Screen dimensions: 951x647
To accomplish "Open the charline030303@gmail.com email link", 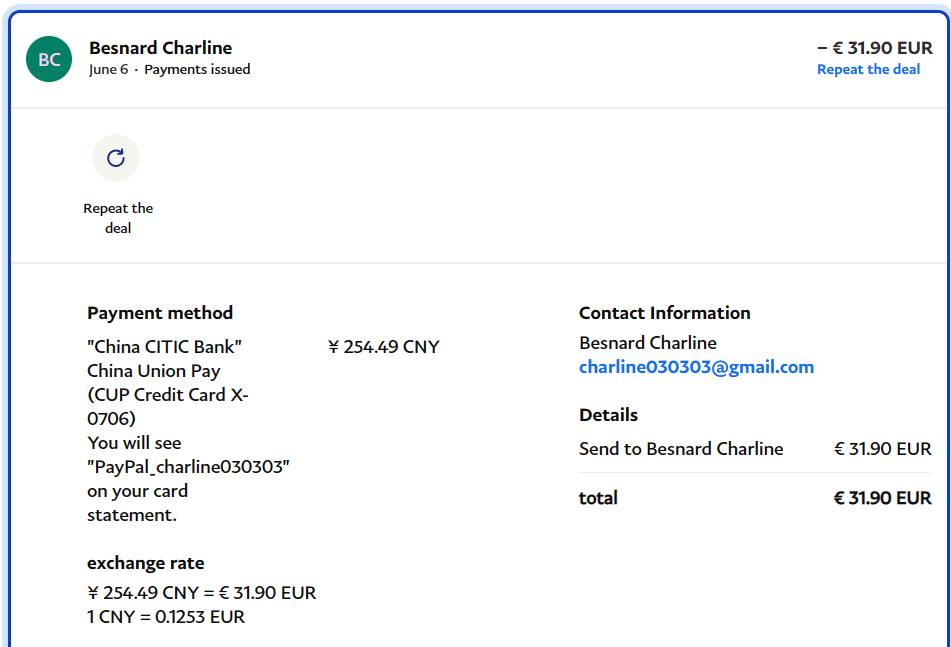I will tap(696, 367).
